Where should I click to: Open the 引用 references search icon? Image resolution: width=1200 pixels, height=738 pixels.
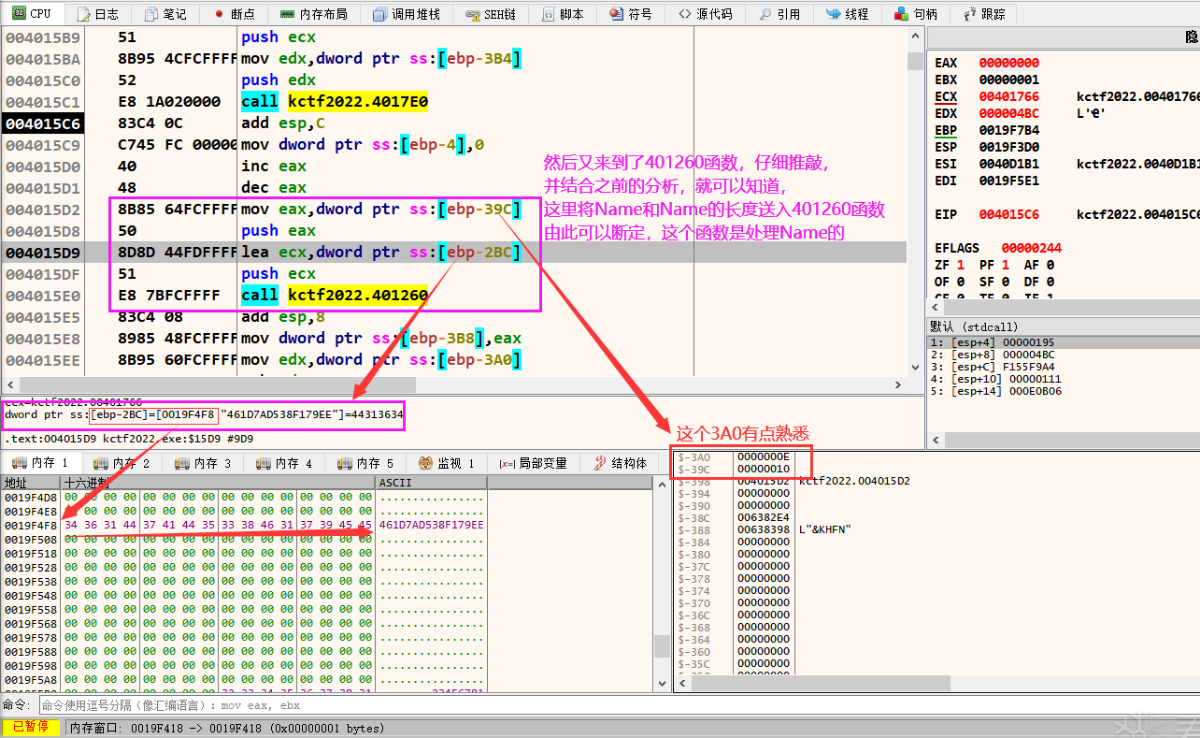point(765,14)
